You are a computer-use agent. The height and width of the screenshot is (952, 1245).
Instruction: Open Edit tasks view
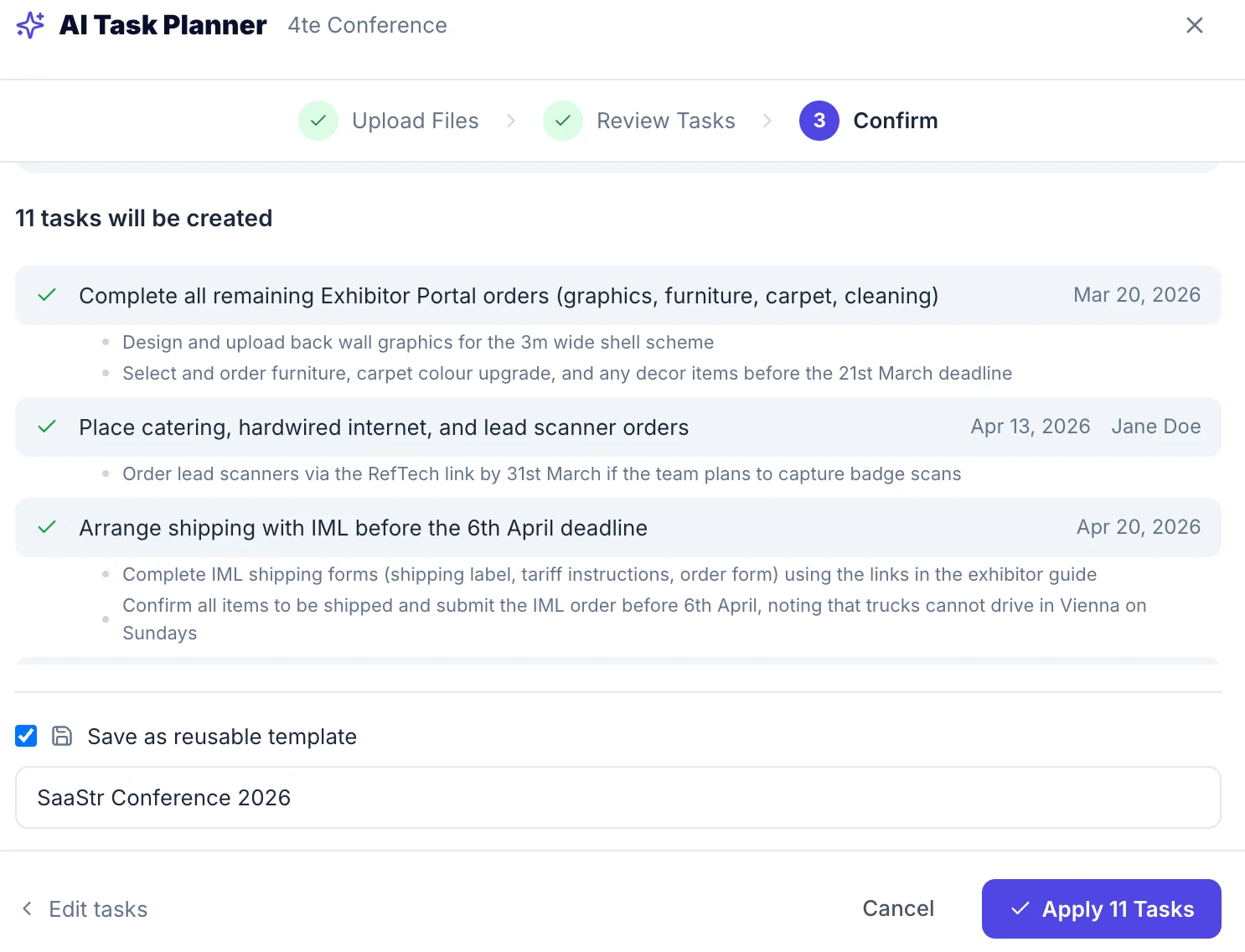tap(97, 908)
